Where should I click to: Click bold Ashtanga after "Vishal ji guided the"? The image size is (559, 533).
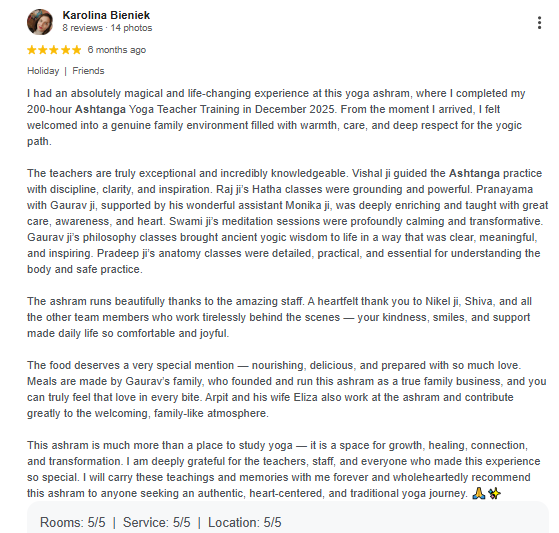(474, 173)
